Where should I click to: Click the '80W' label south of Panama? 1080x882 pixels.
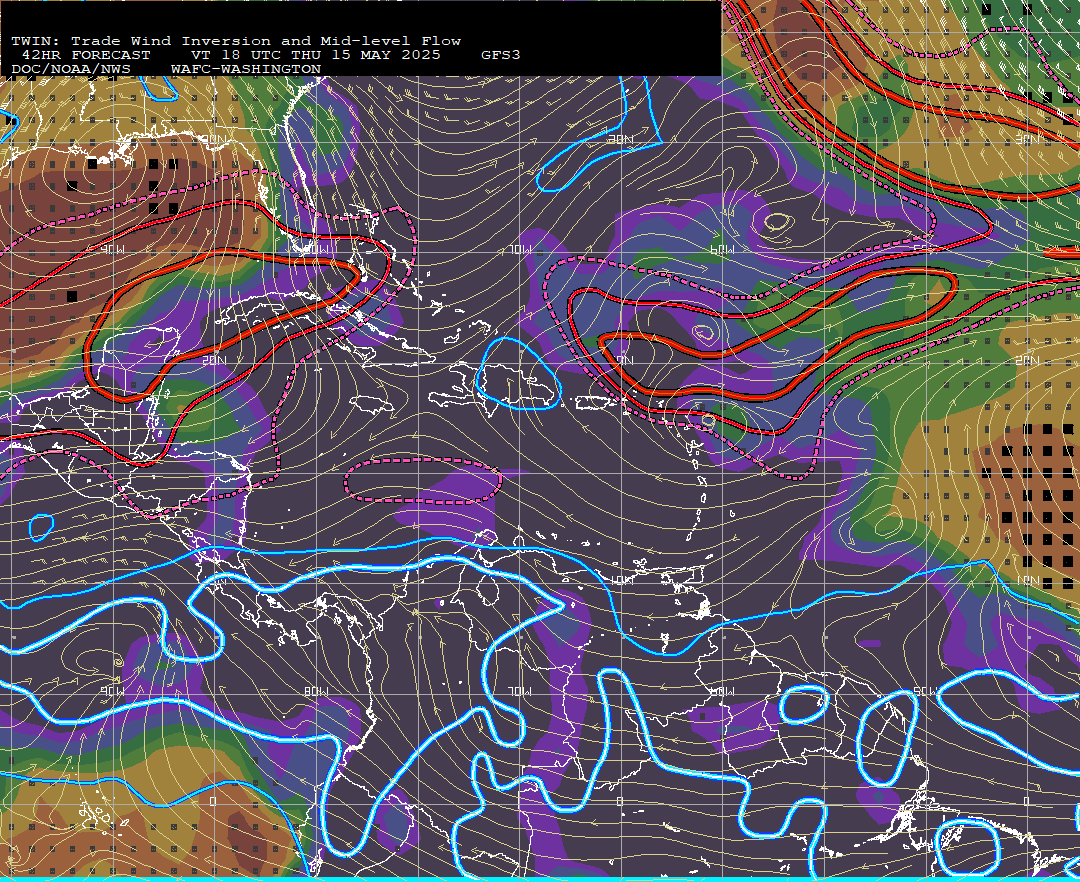[315, 691]
